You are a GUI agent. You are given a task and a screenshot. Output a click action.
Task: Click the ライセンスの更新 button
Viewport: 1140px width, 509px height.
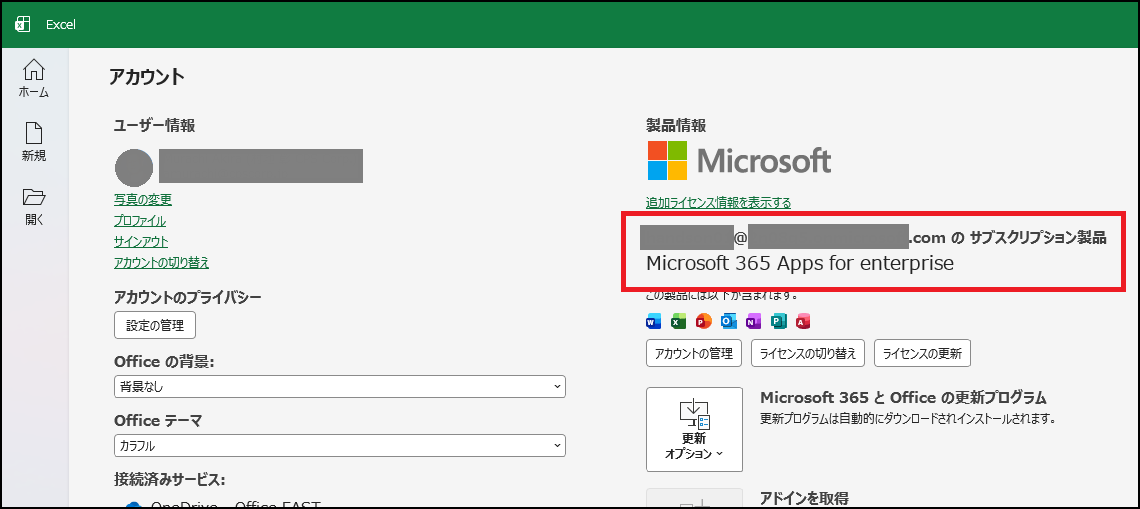[x=922, y=353]
